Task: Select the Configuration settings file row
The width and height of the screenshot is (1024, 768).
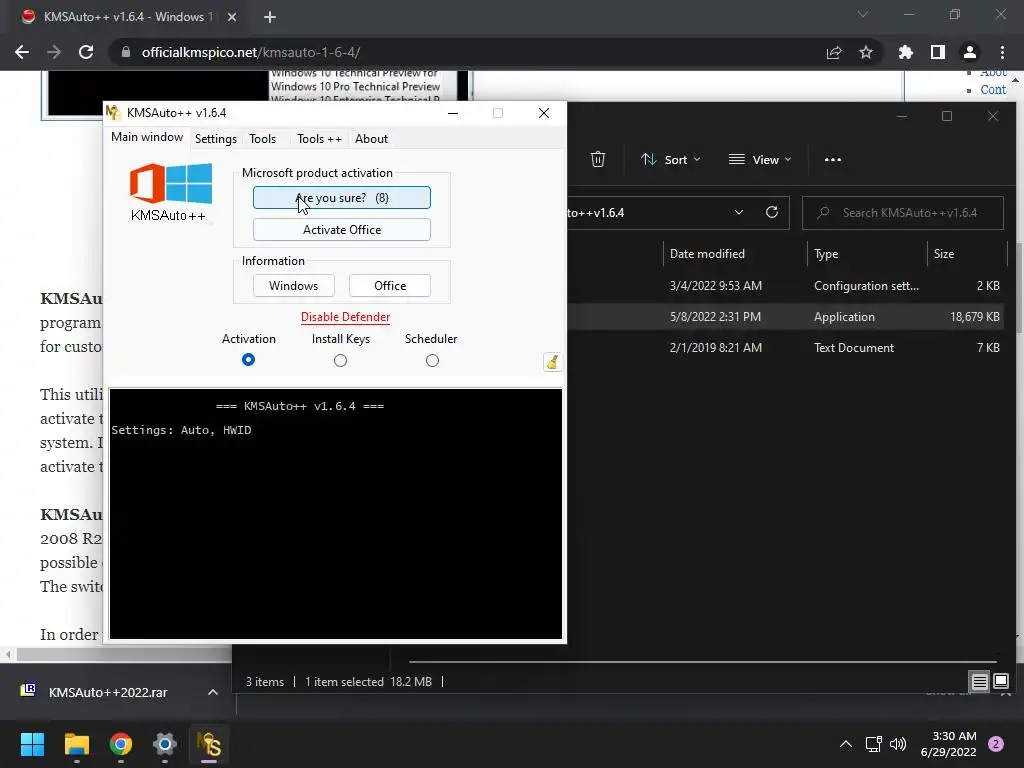Action: tap(786, 286)
